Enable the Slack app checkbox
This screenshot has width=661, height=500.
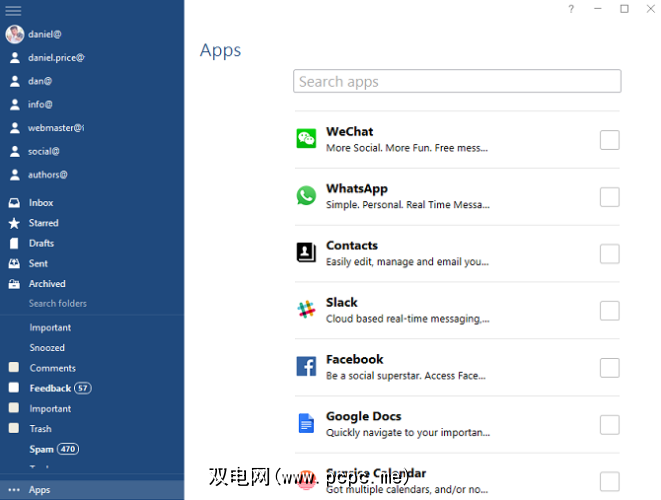(x=609, y=311)
